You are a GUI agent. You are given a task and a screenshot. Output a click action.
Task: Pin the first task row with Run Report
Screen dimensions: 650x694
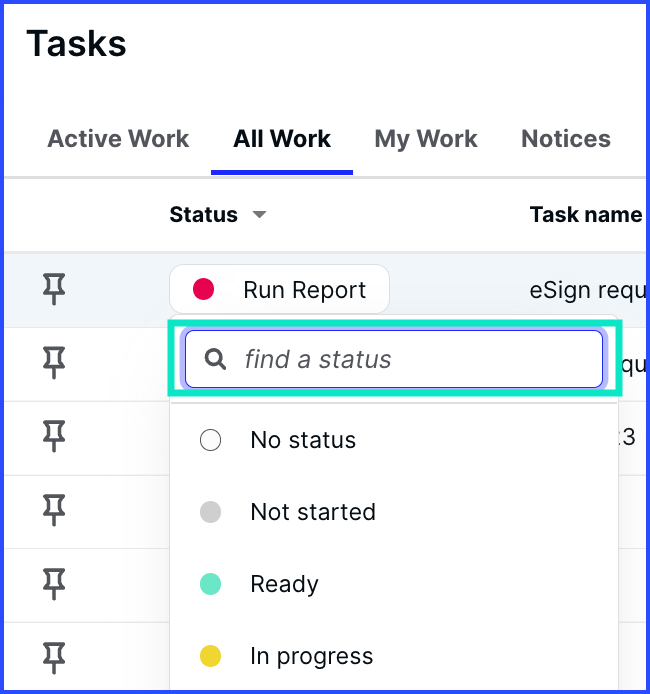click(x=54, y=289)
